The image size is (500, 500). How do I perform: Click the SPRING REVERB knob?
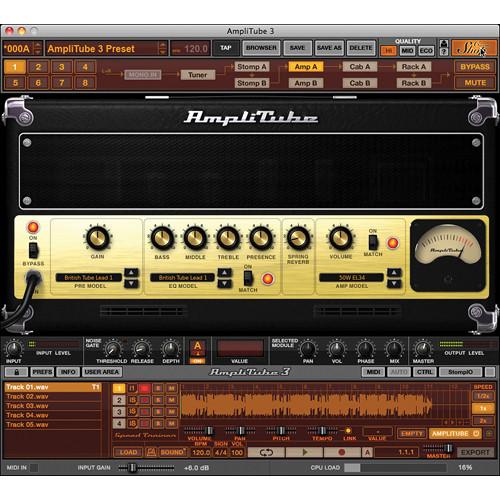(298, 238)
